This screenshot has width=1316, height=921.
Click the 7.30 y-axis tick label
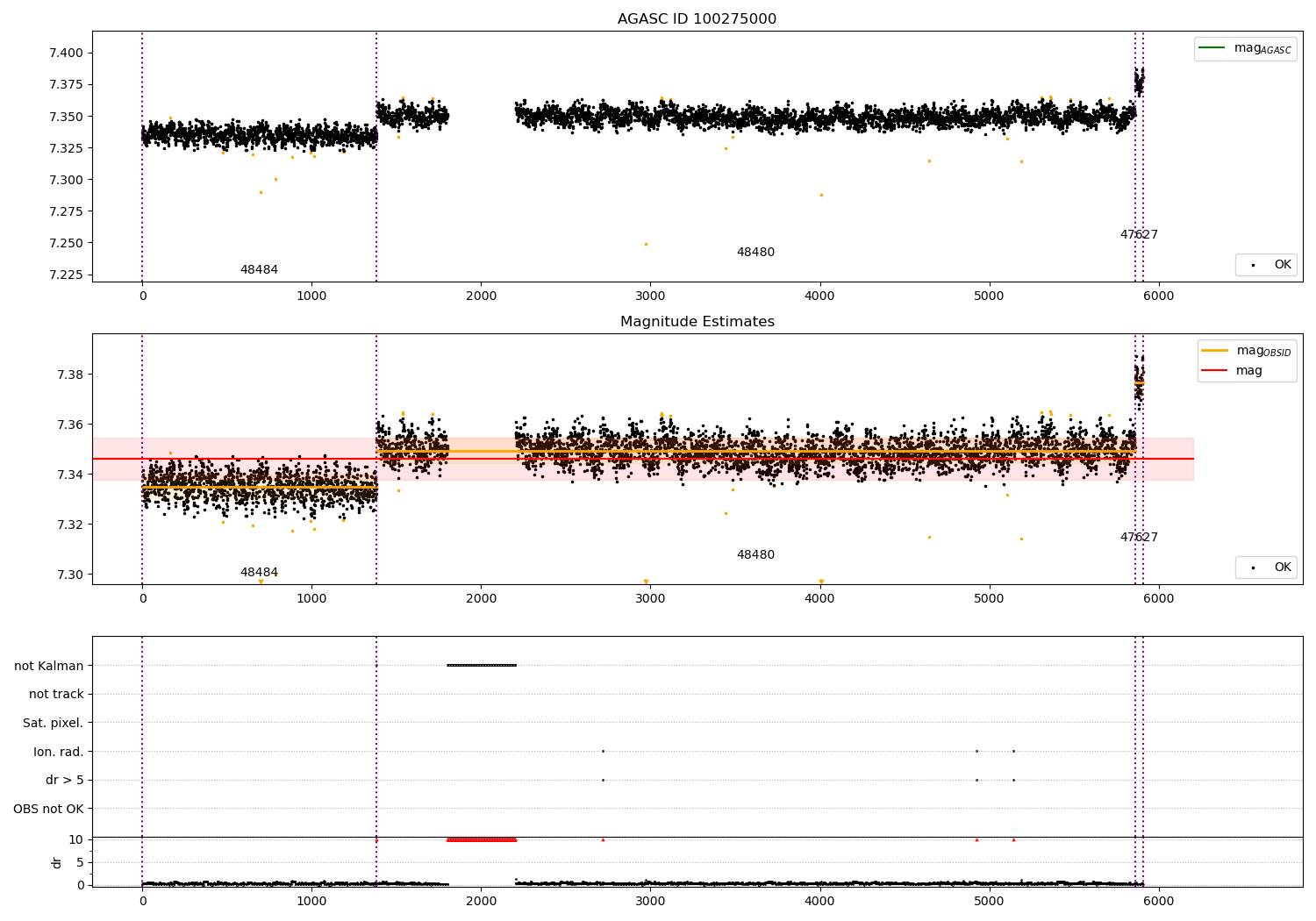coord(70,575)
